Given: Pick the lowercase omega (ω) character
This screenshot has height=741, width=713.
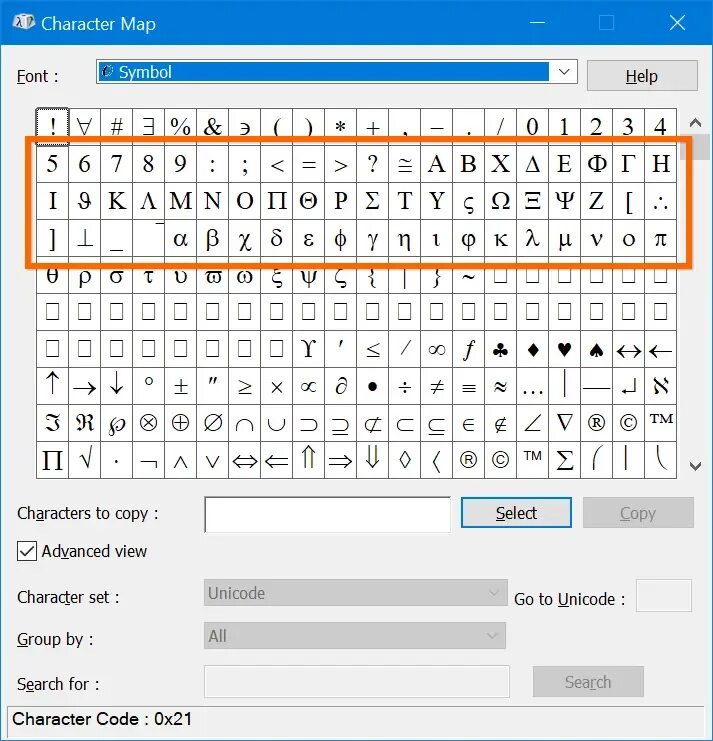Looking at the screenshot, I should pos(244,276).
